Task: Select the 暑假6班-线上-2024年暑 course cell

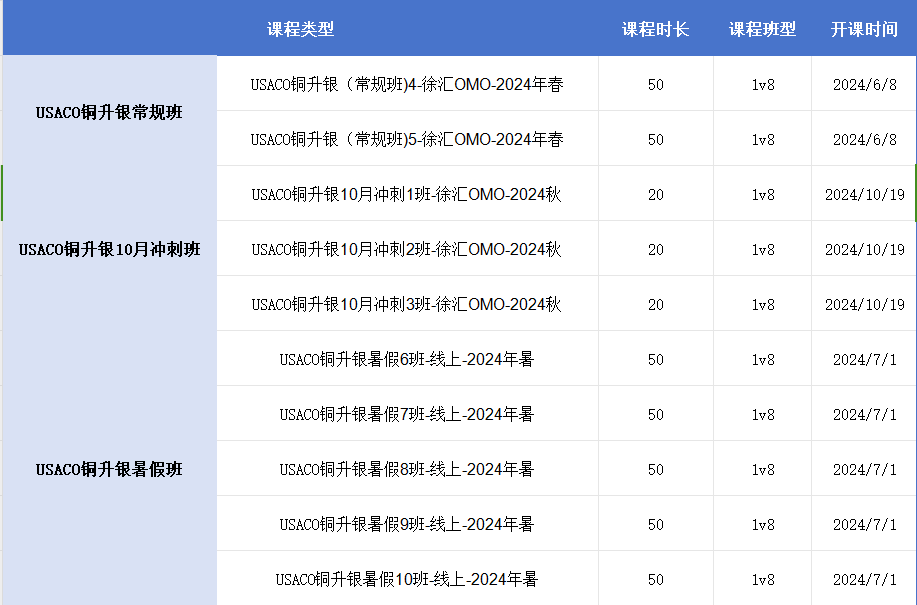Action: [407, 359]
